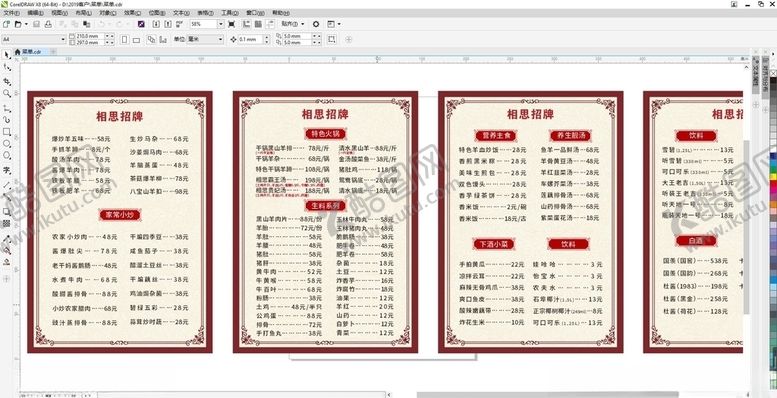Select the Color Eyedropper tool
The image size is (777, 398).
pos(6,238)
